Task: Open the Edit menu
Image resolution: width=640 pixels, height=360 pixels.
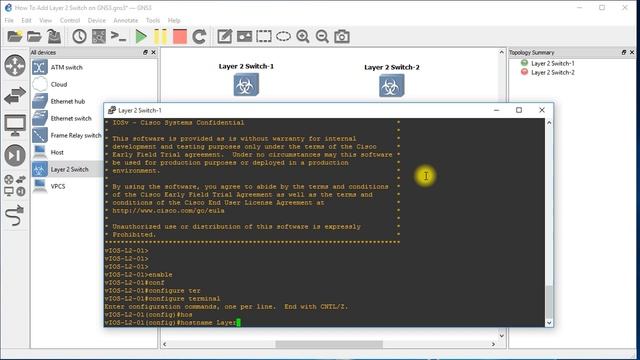Action: 27,20
